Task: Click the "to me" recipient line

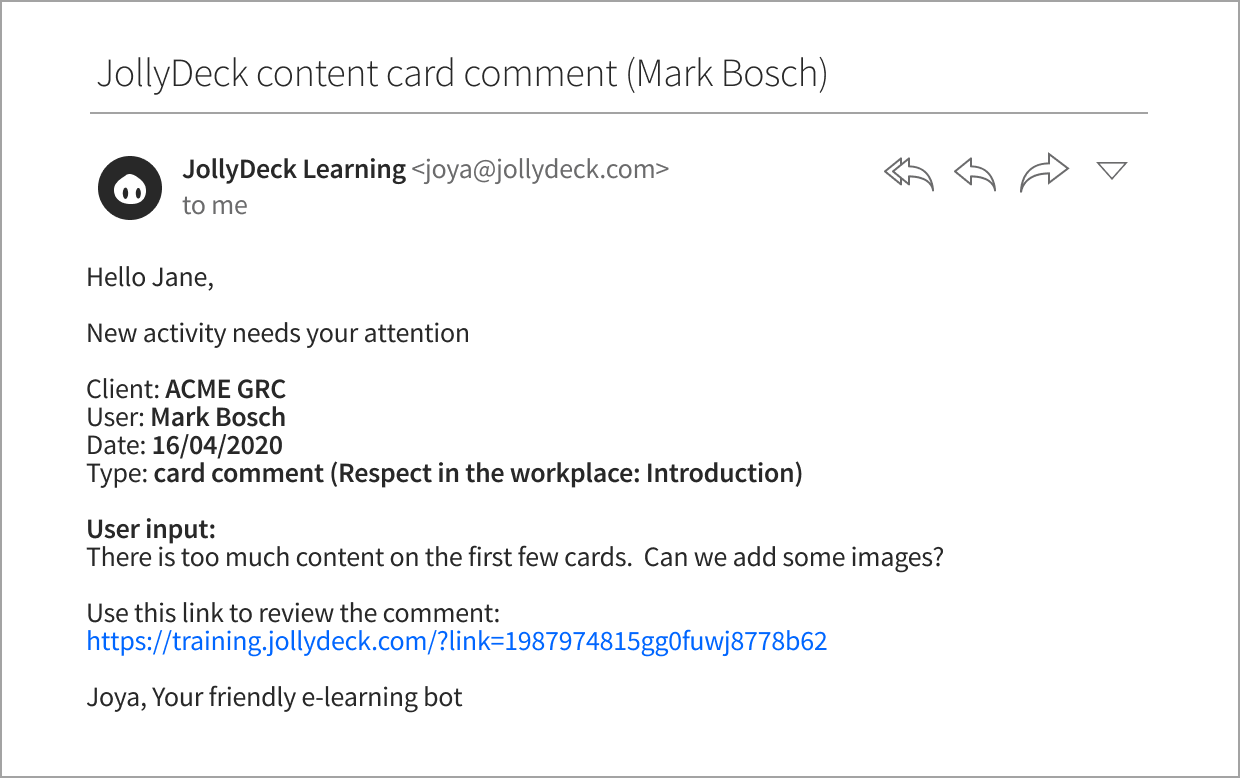Action: [215, 205]
